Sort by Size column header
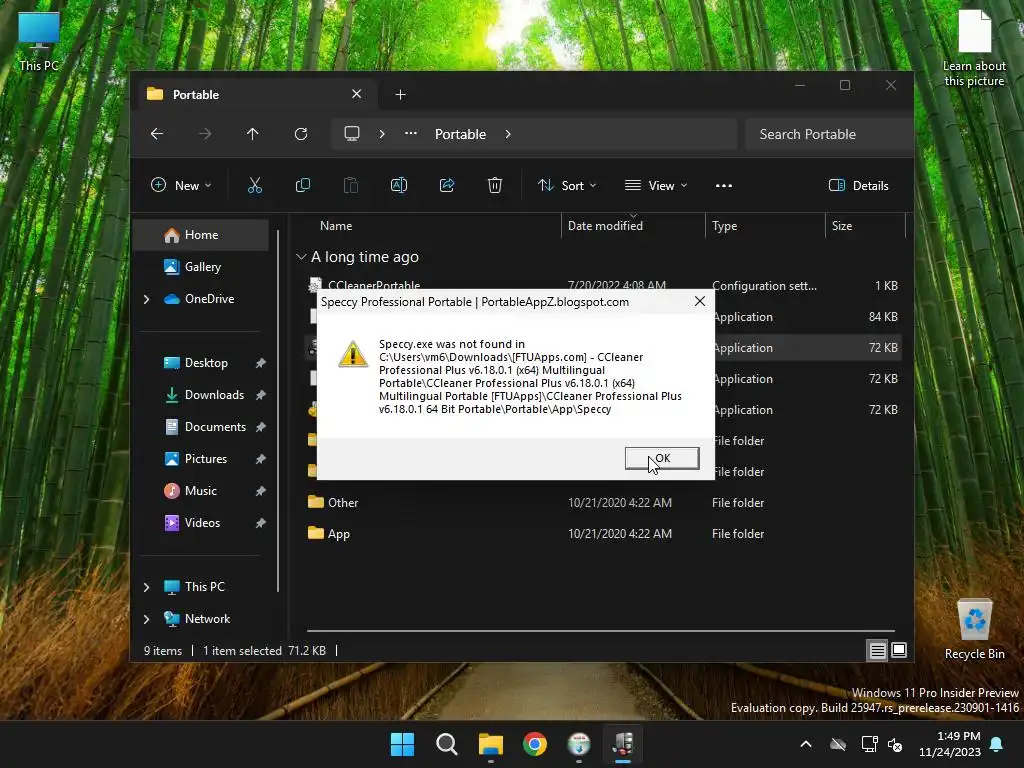The height and width of the screenshot is (768, 1024). [x=842, y=225]
